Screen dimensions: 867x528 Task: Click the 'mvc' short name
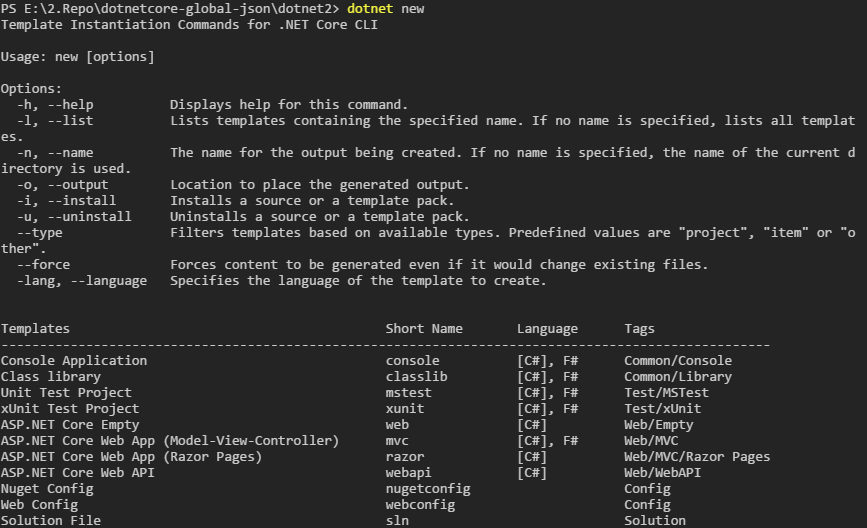[397, 441]
